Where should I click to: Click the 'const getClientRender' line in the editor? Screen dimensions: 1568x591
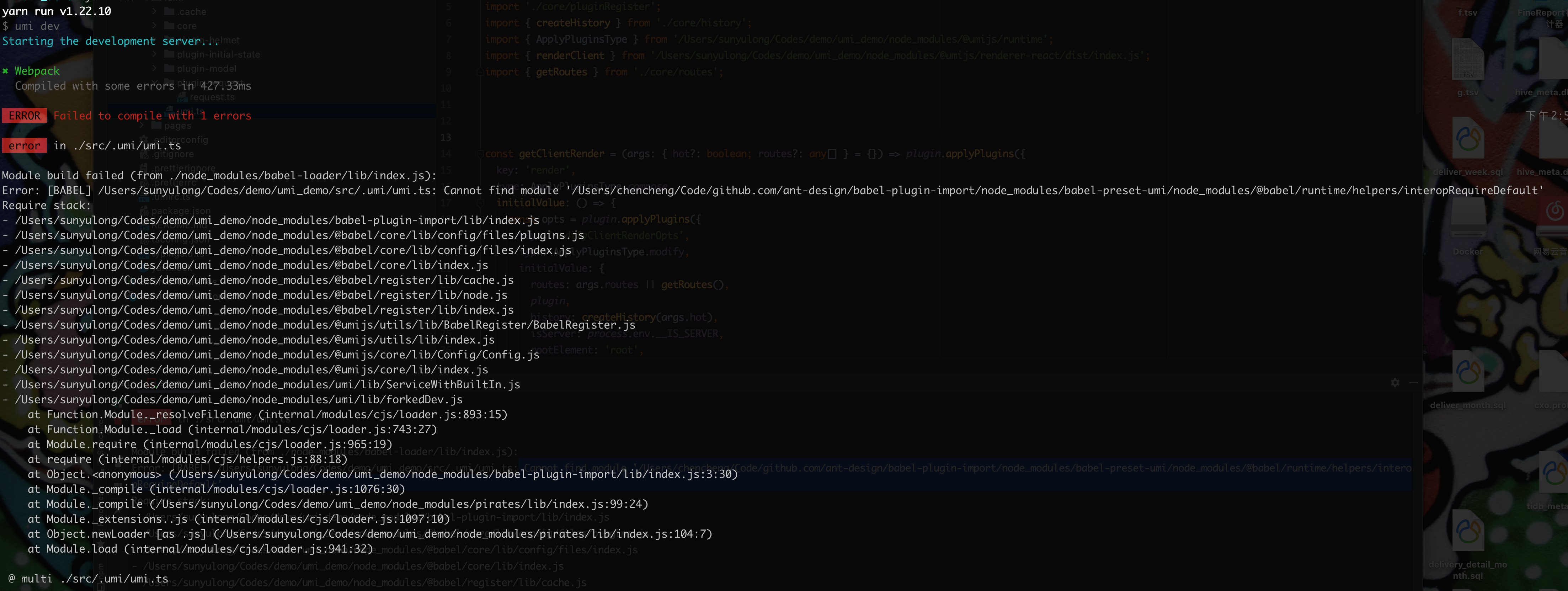click(756, 153)
